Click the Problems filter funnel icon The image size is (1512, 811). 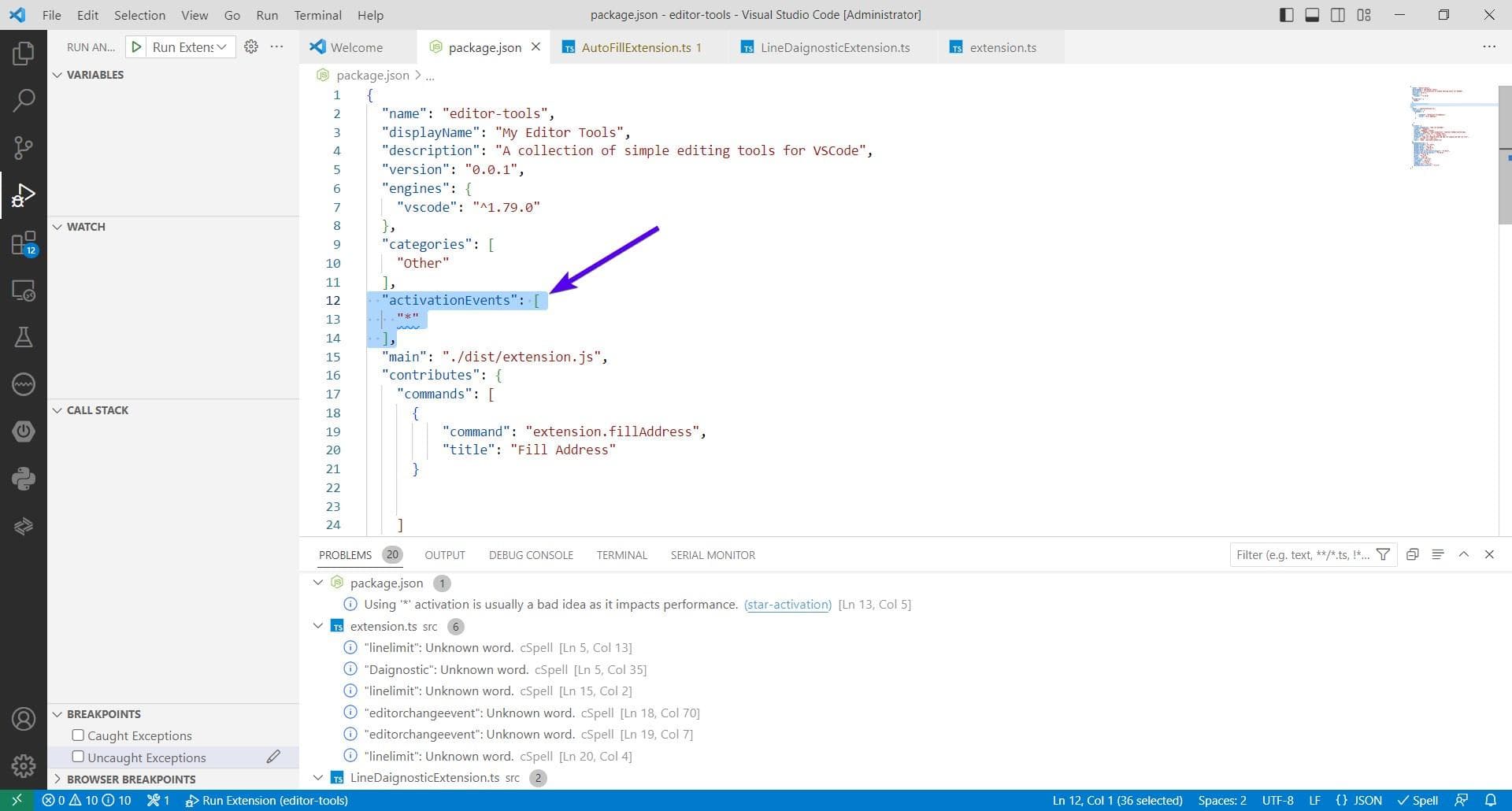(x=1383, y=554)
